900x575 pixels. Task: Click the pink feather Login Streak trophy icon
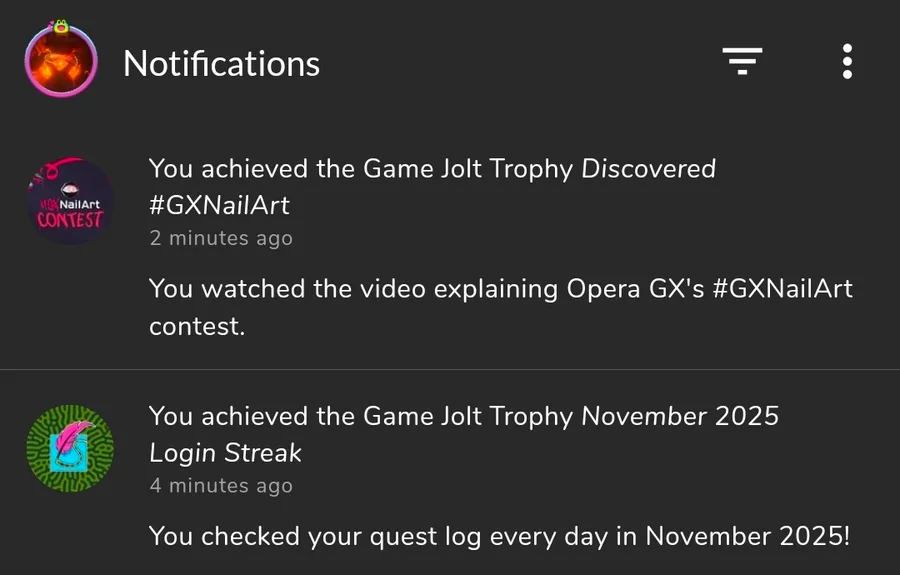[x=70, y=448]
